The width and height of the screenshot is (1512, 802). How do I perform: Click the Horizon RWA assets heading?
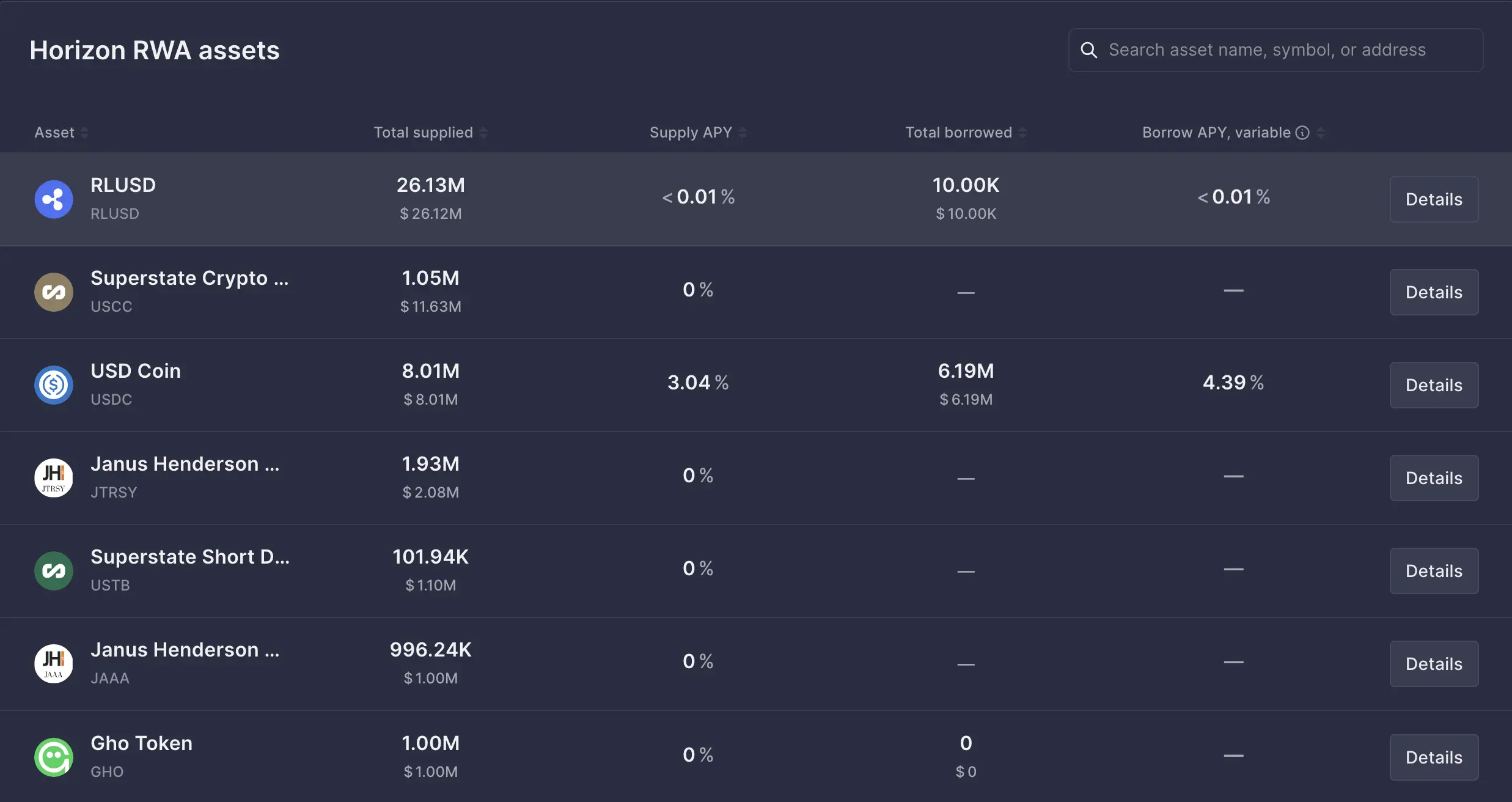[155, 50]
